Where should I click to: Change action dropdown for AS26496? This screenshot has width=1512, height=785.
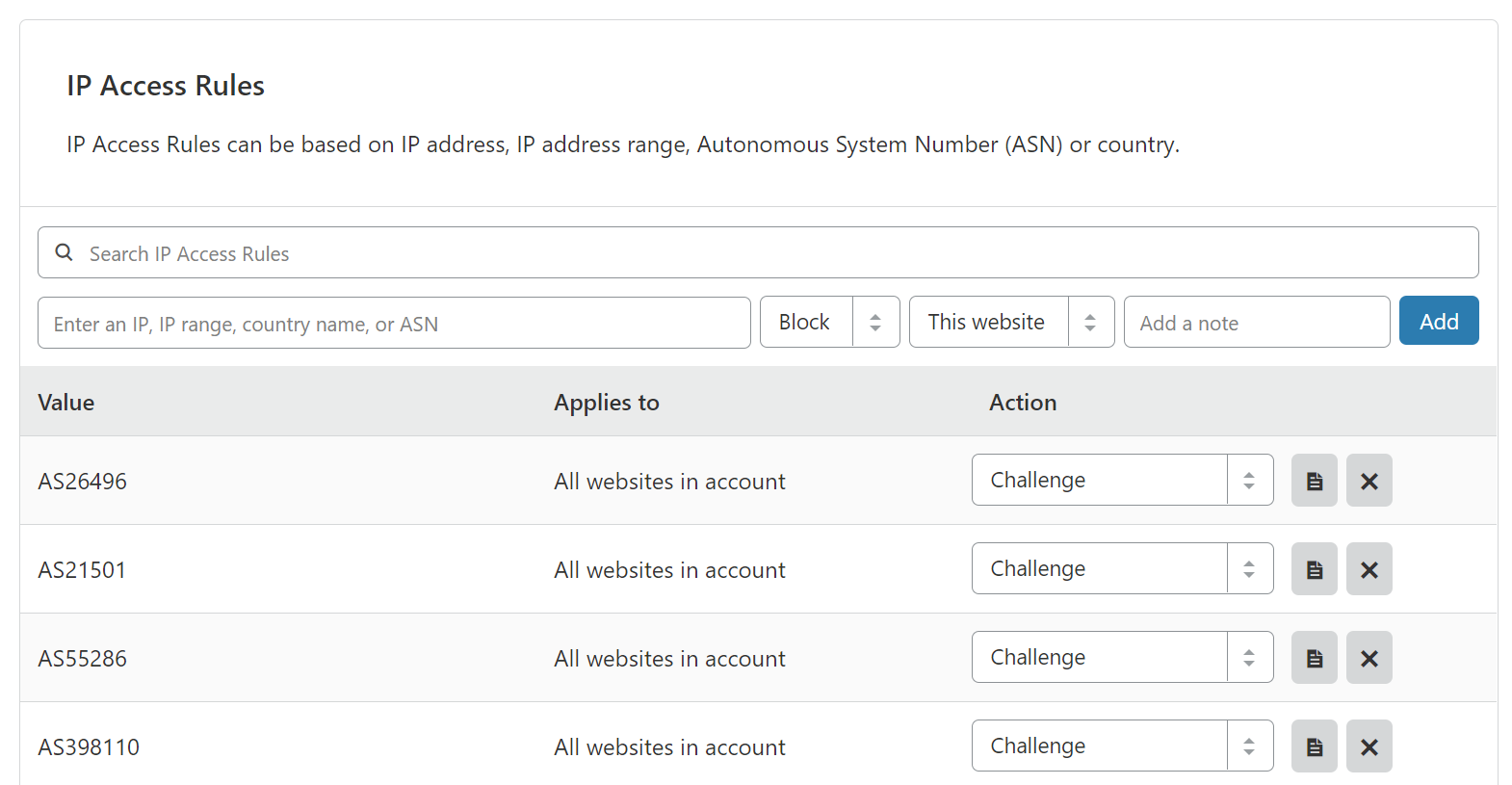coord(1123,480)
